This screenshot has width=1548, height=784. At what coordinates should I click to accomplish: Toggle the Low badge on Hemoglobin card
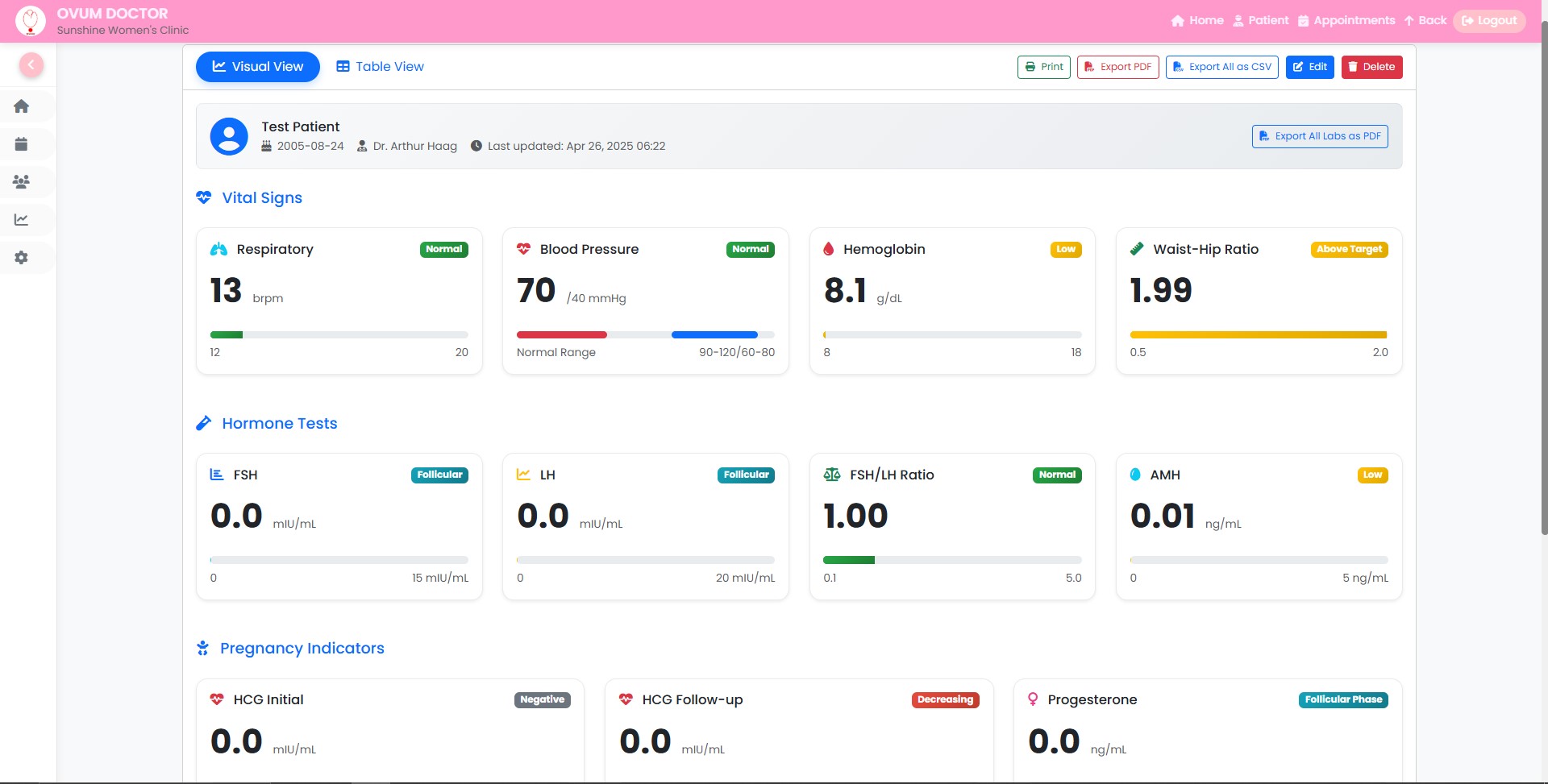[1066, 249]
